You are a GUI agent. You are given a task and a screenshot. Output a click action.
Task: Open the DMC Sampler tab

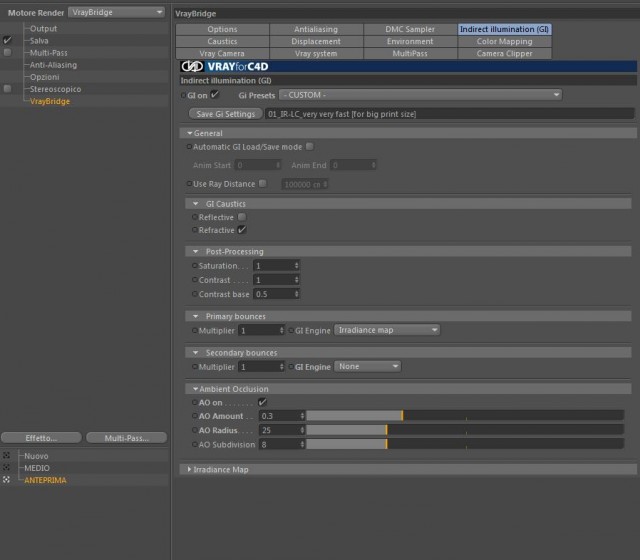tap(410, 29)
